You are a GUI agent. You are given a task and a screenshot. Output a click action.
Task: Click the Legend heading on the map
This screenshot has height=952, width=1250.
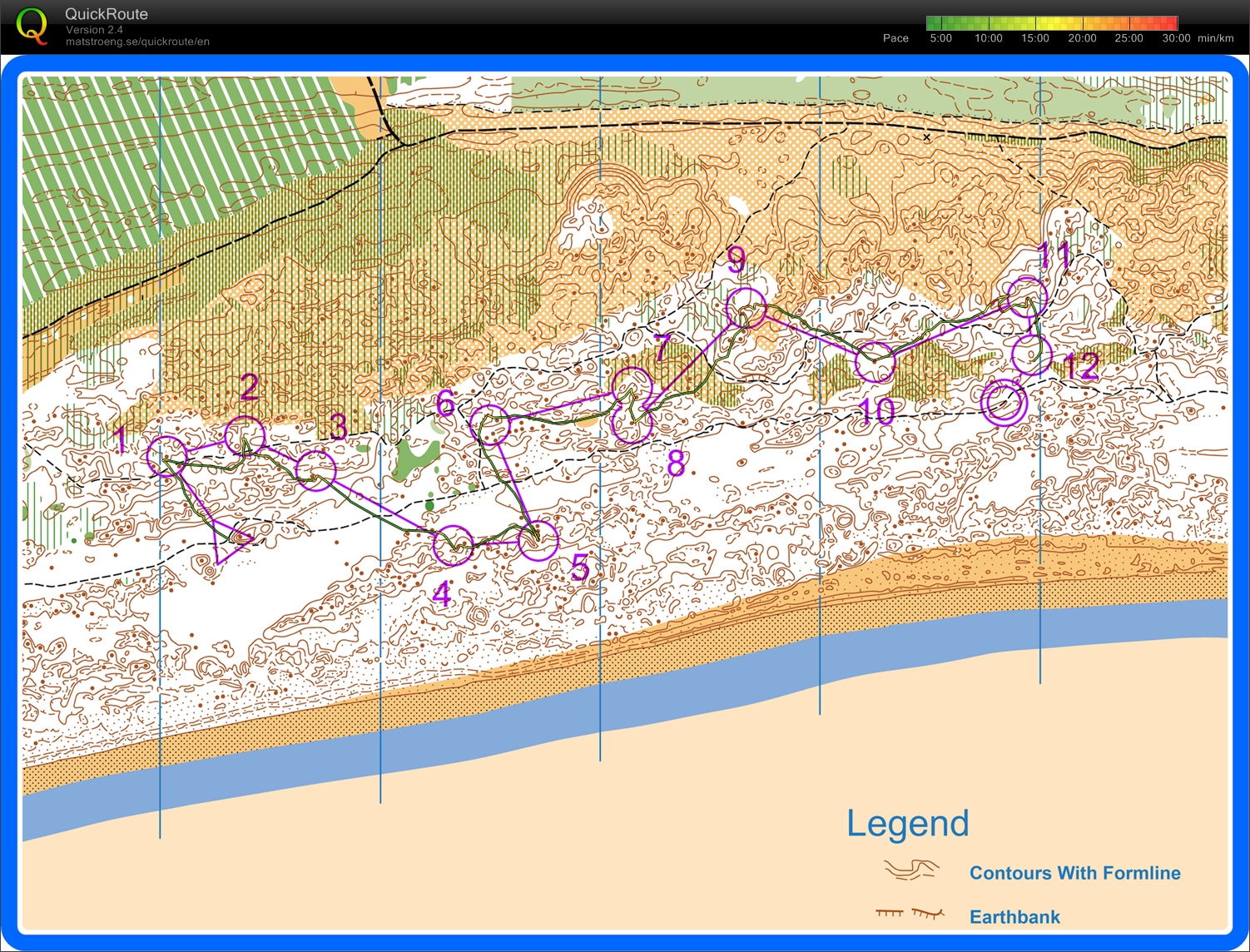point(907,824)
